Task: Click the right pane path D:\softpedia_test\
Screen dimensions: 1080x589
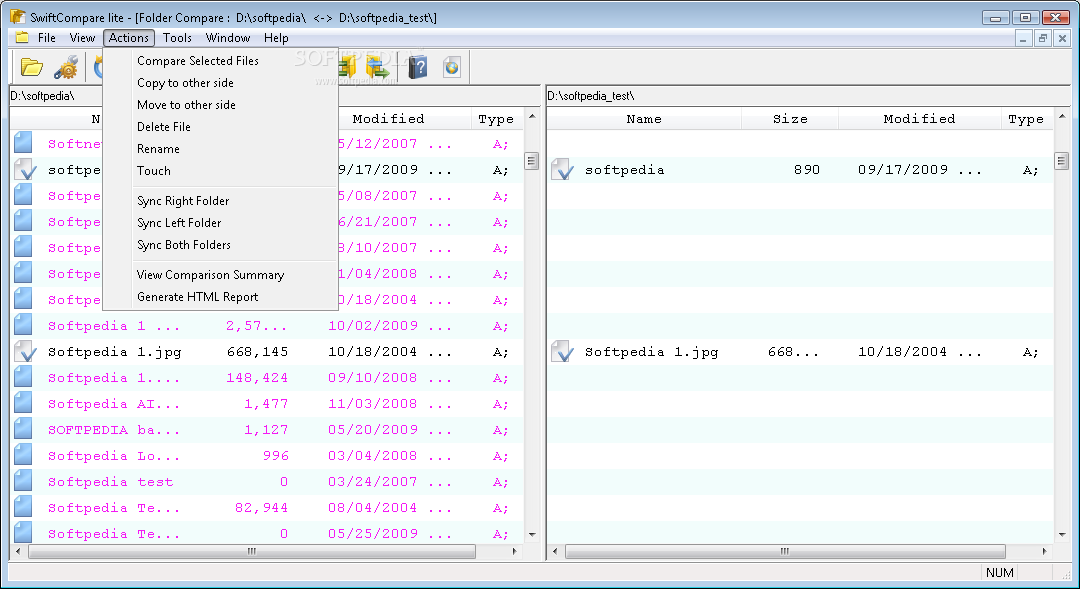Action: coord(591,96)
